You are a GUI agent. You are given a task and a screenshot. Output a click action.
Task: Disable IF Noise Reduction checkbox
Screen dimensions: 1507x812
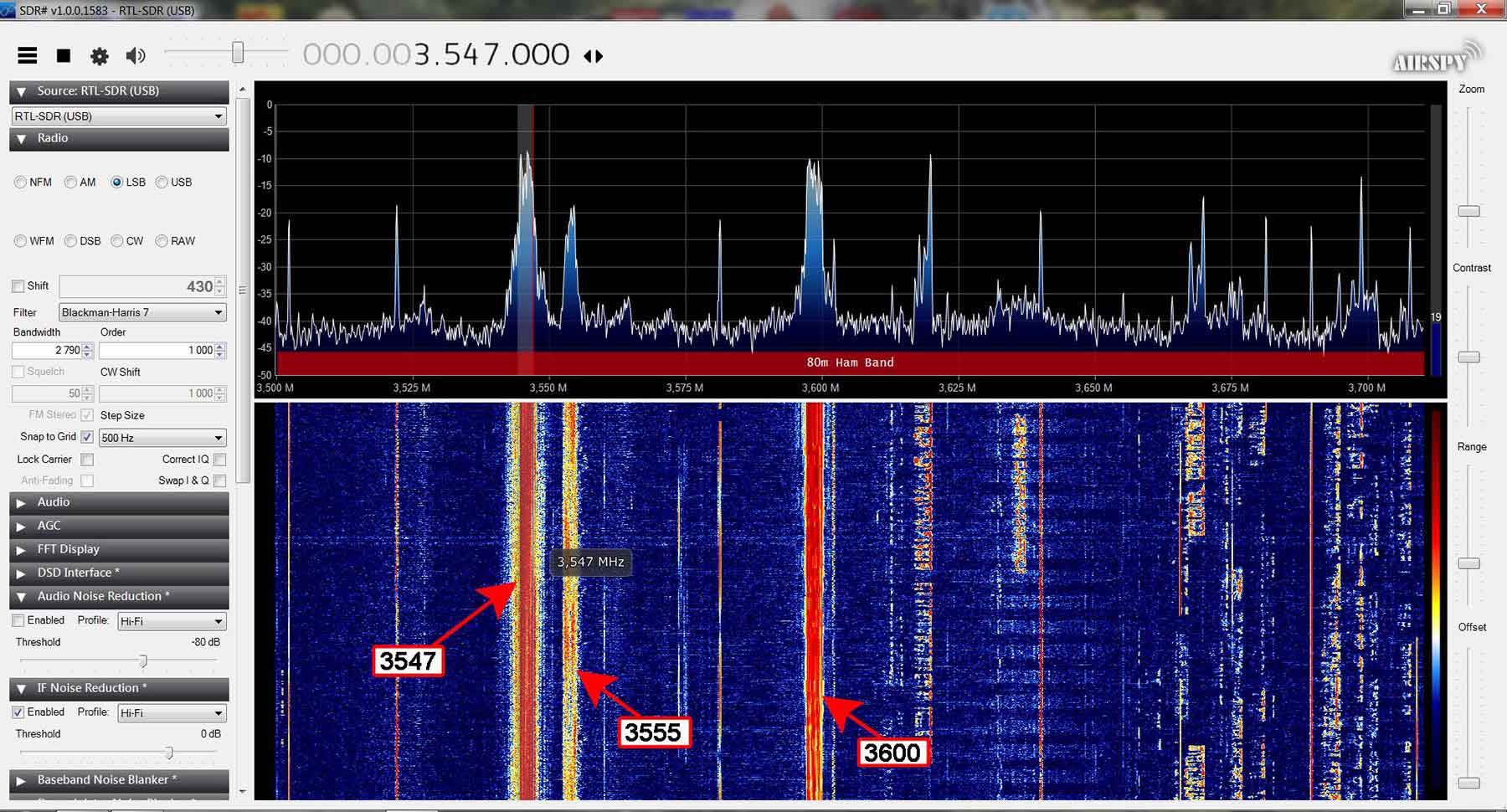pyautogui.click(x=18, y=712)
